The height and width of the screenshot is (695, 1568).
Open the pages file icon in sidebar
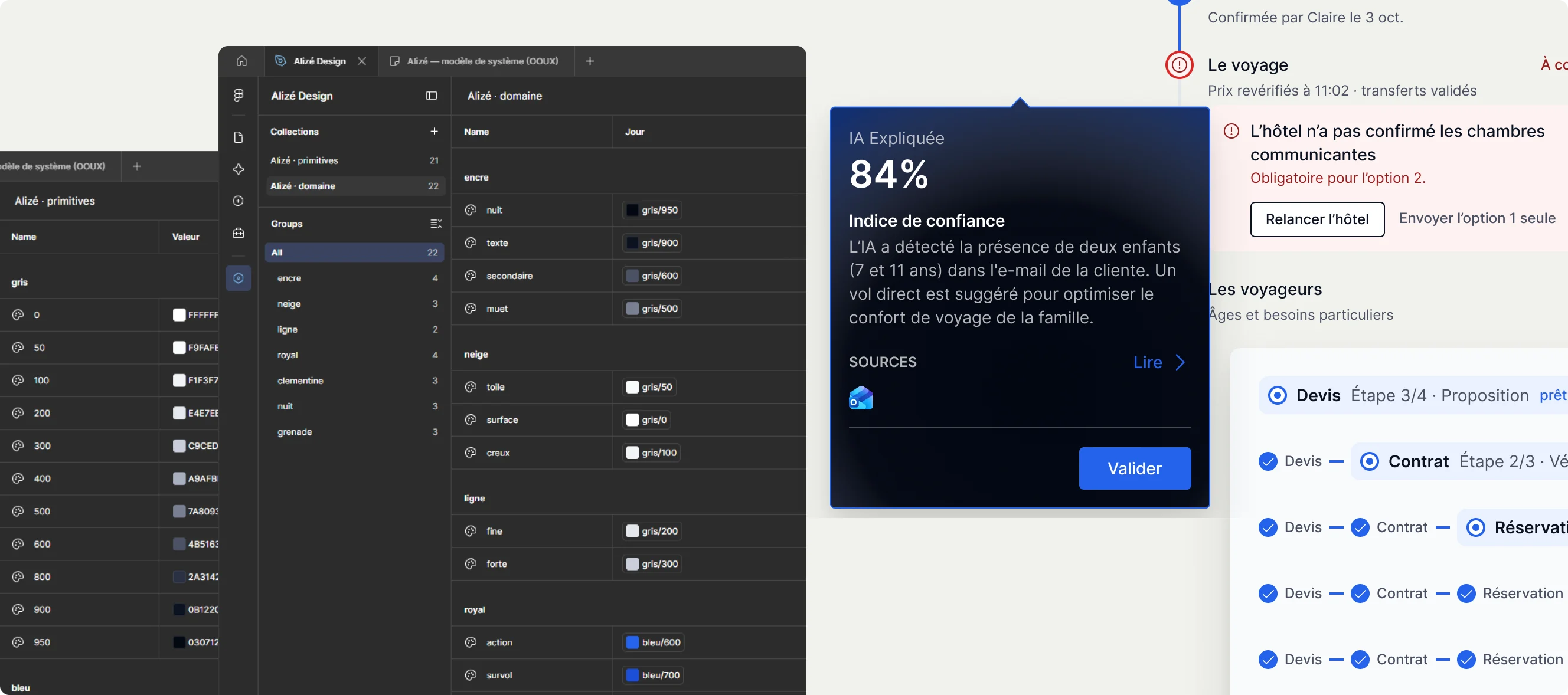click(x=239, y=137)
